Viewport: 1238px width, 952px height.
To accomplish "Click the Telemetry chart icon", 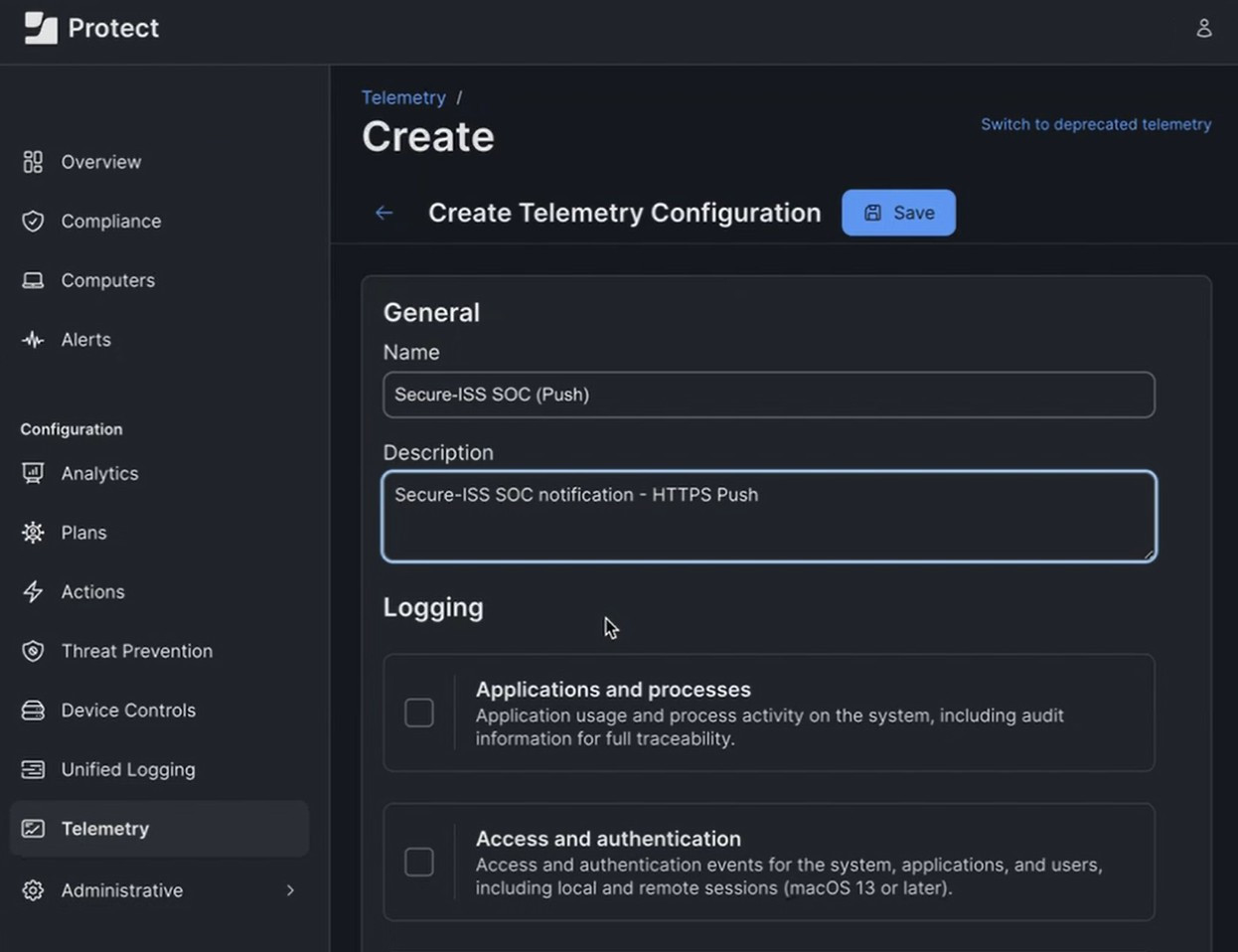I will coord(33,829).
